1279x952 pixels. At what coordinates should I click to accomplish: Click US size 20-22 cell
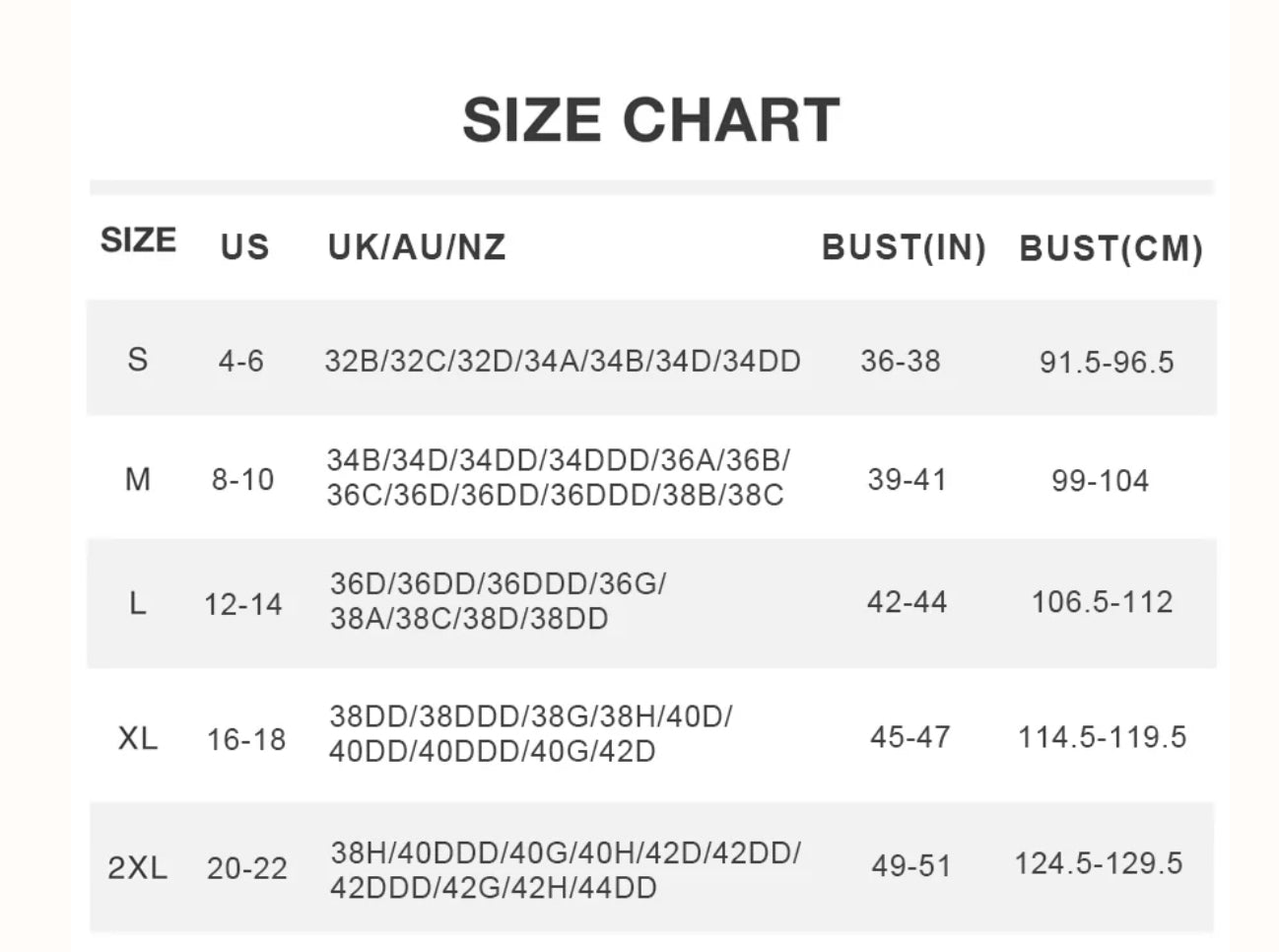point(247,868)
